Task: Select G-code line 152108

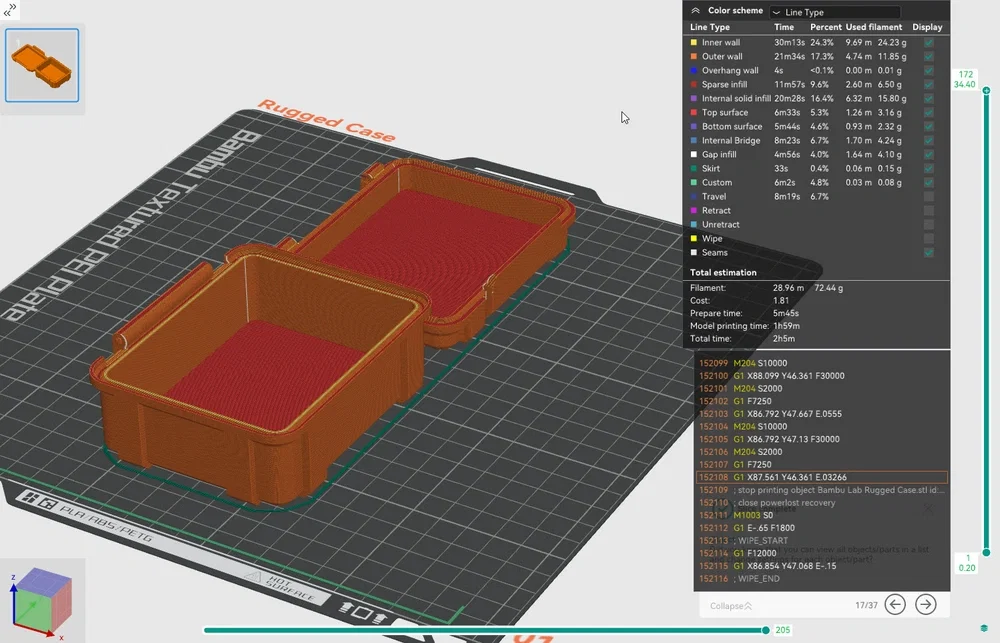Action: [822, 477]
